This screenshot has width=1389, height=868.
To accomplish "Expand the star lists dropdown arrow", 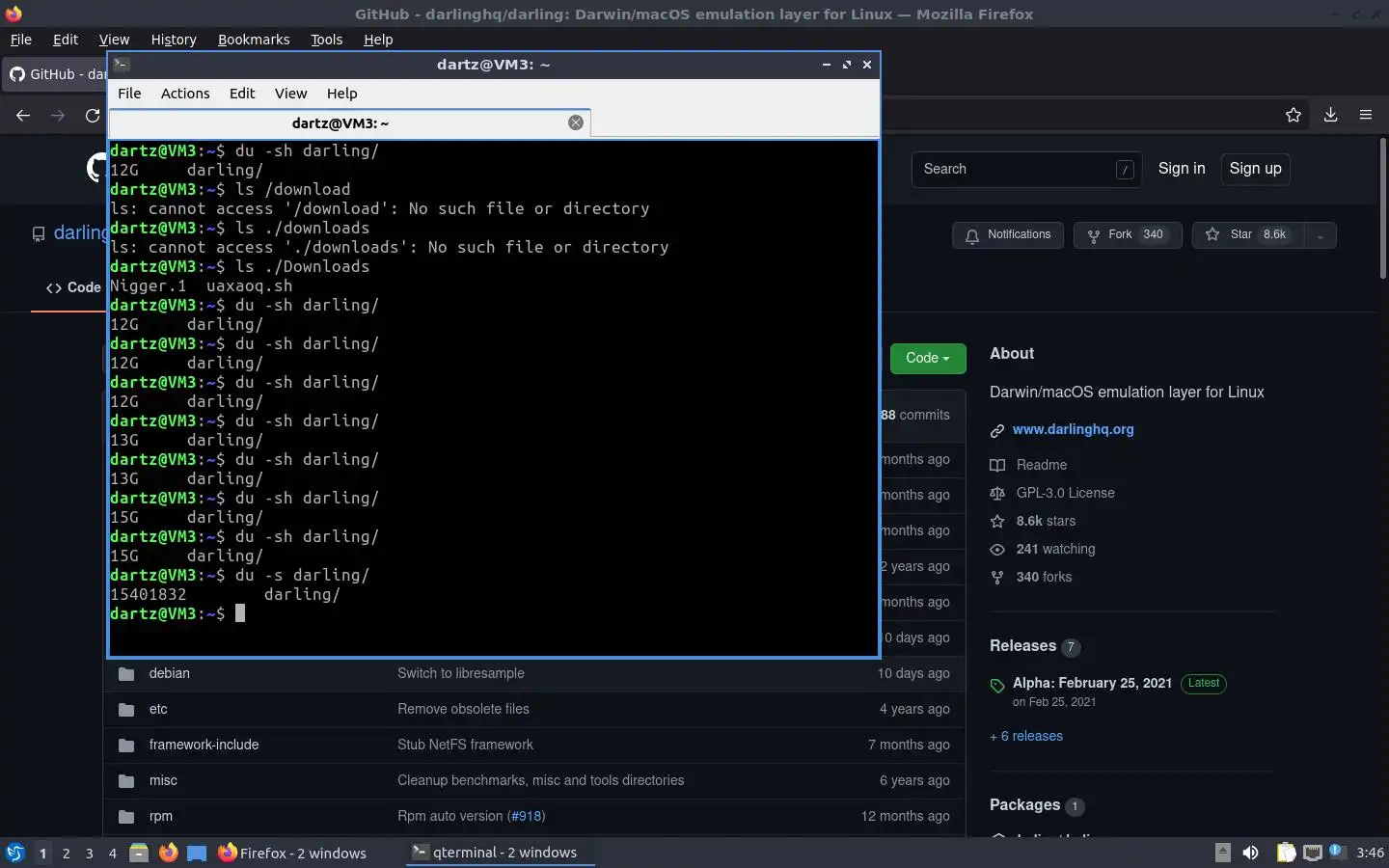I will click(1321, 235).
